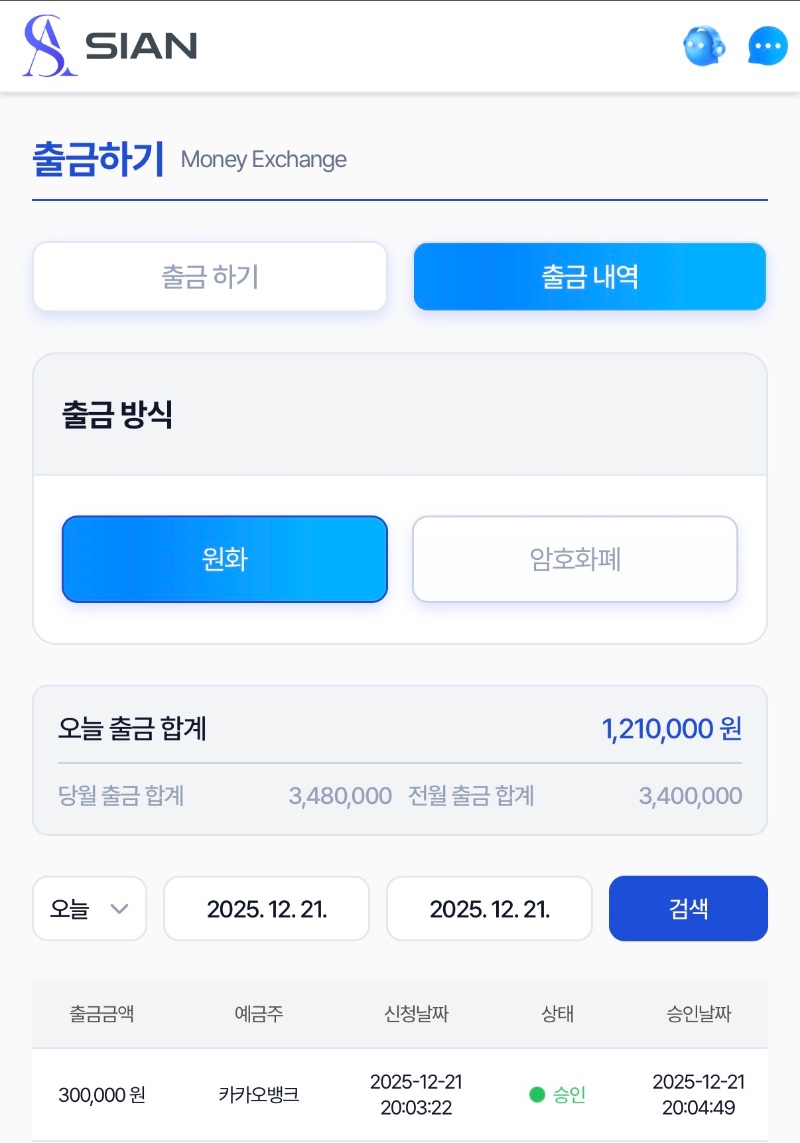
Task: Click the 예금주 column header
Action: pyautogui.click(x=259, y=1014)
